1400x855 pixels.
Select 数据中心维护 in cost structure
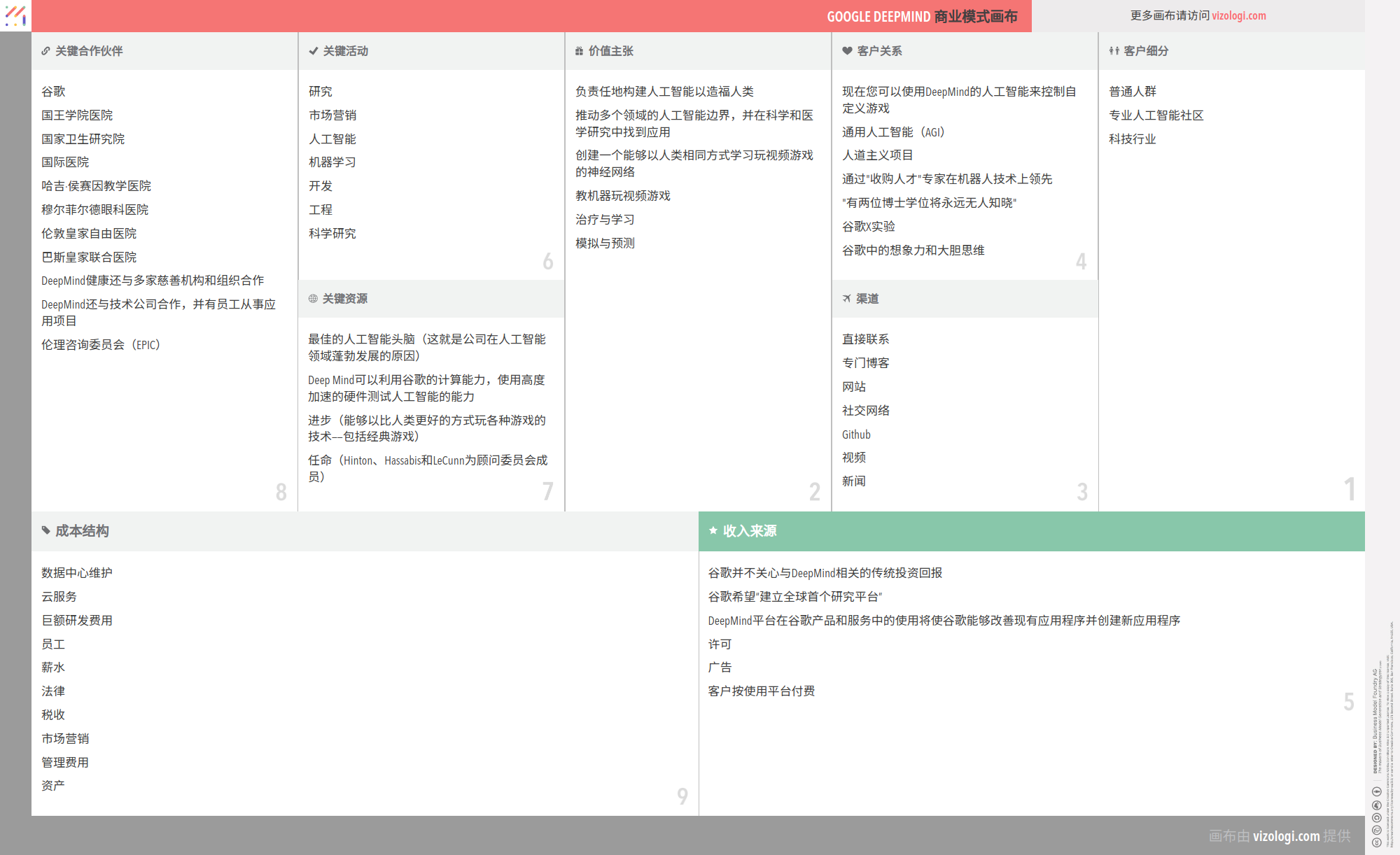(76, 573)
